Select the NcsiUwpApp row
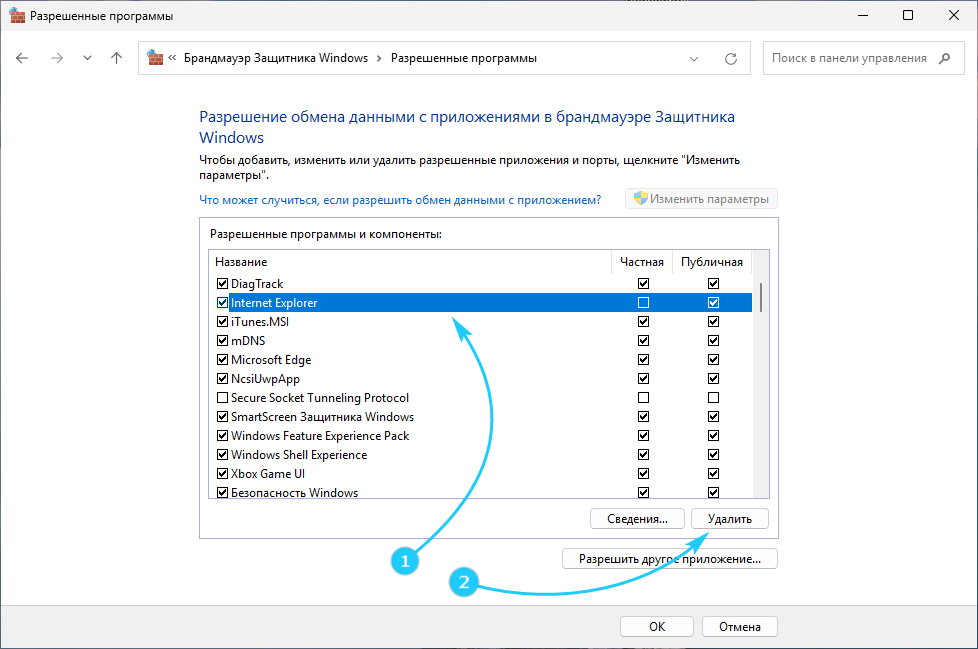978x649 pixels. 481,378
